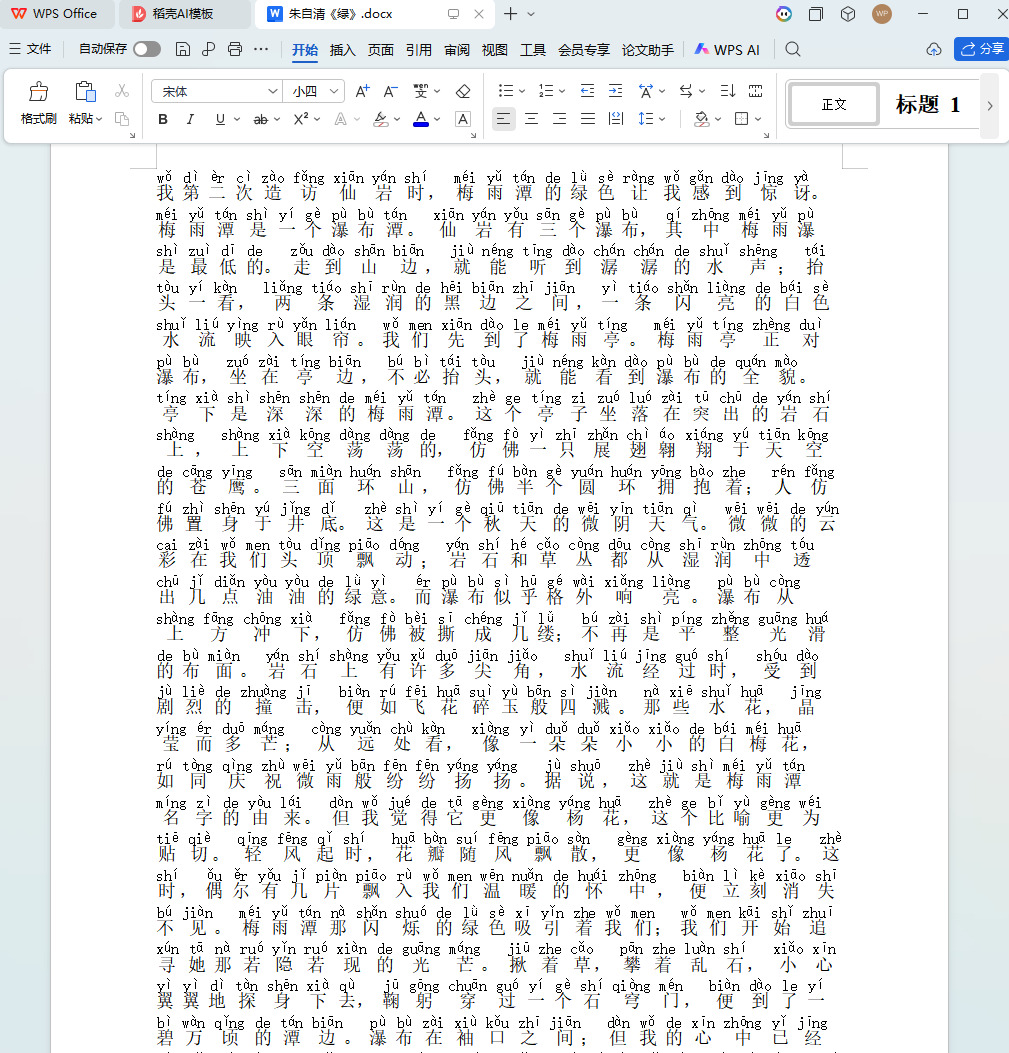Open the 审阅 ribbon tab
This screenshot has height=1053, width=1009.
(457, 50)
